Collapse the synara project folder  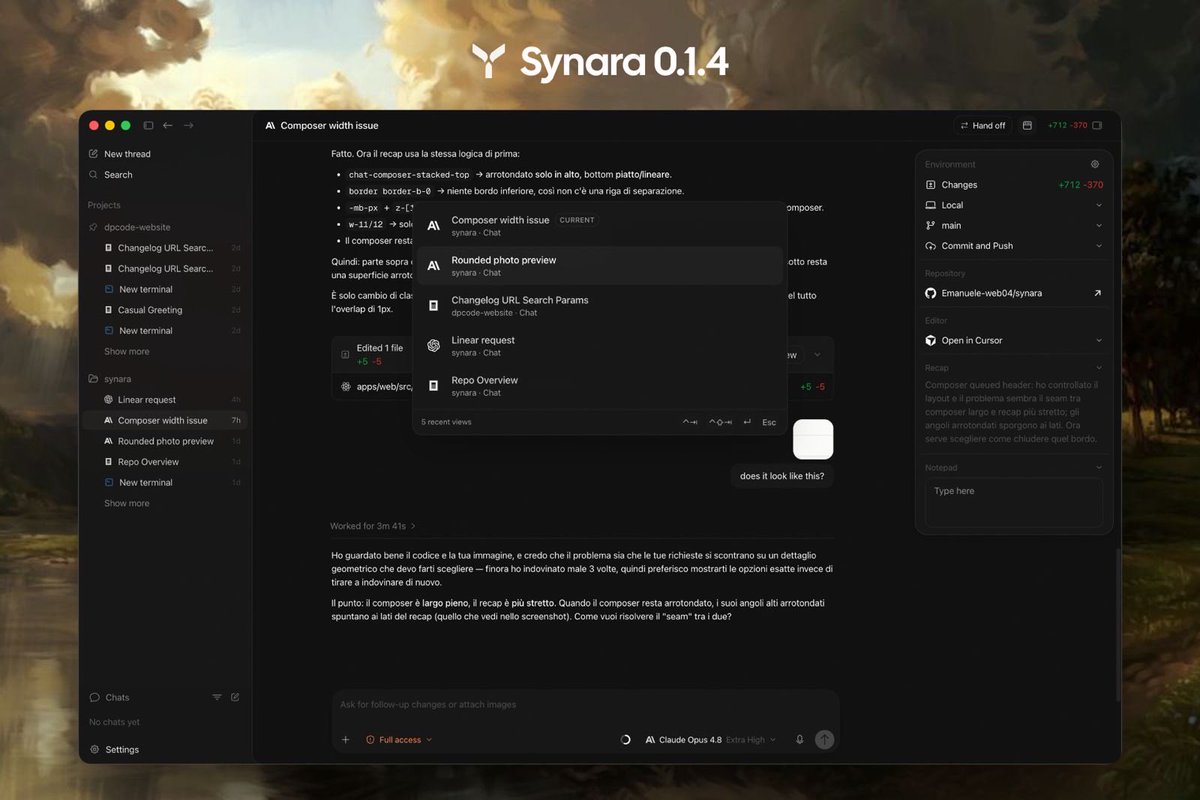click(x=117, y=379)
